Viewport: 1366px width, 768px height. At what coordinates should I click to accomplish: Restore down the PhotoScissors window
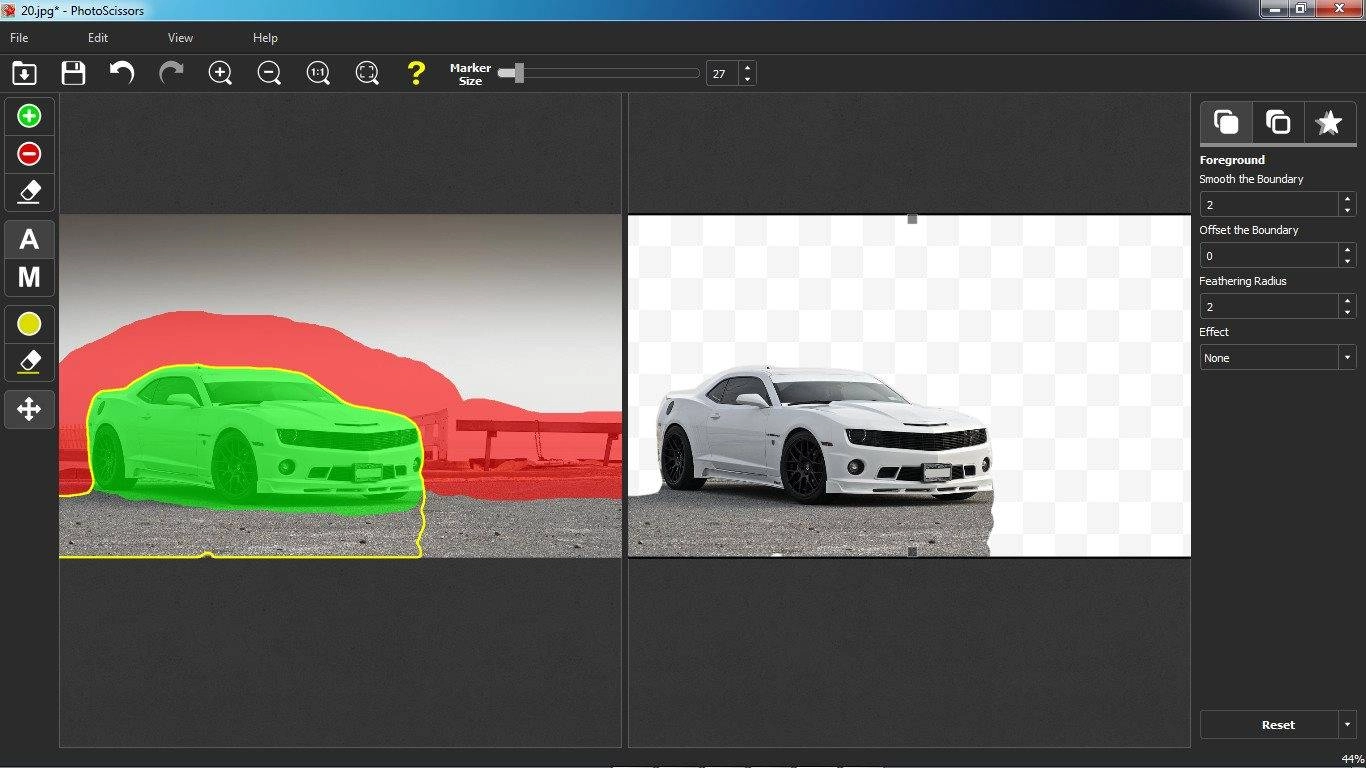pos(1301,8)
